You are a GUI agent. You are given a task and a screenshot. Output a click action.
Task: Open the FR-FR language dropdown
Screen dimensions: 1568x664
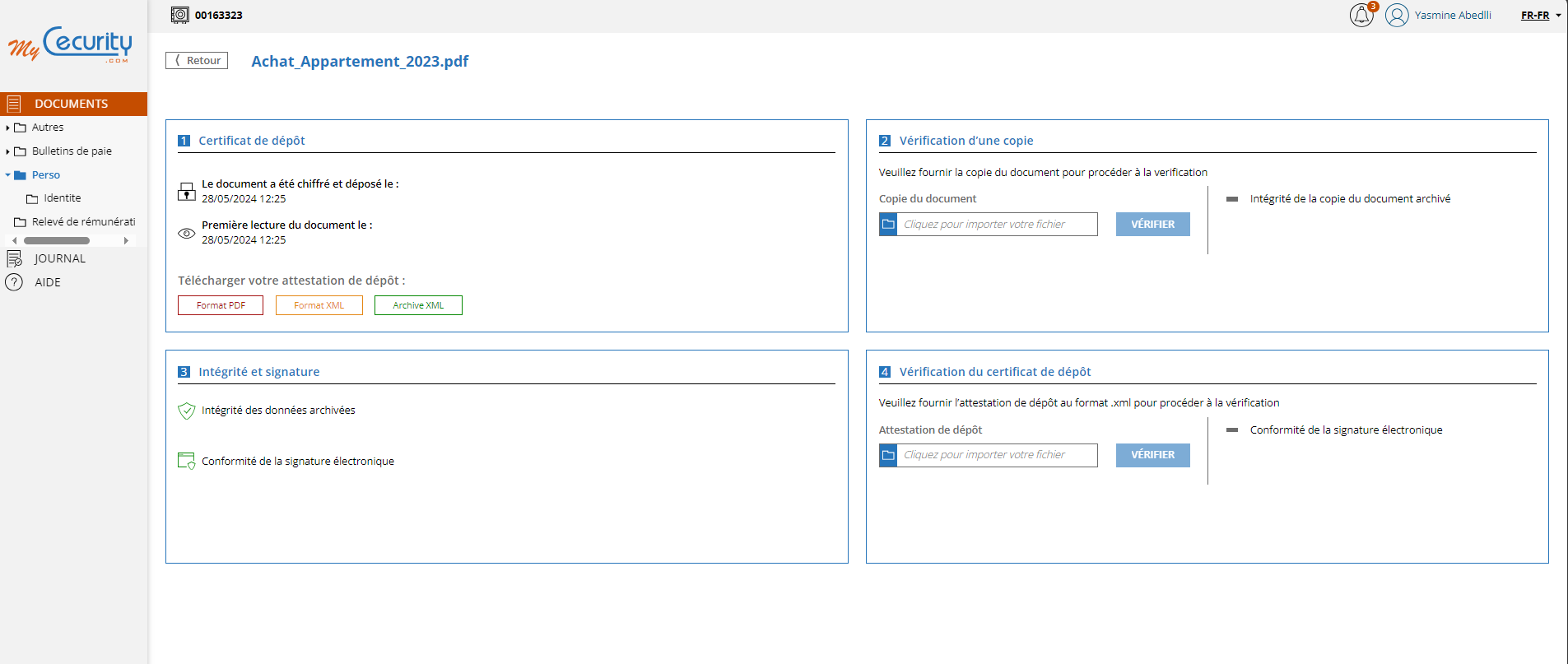pos(1541,16)
